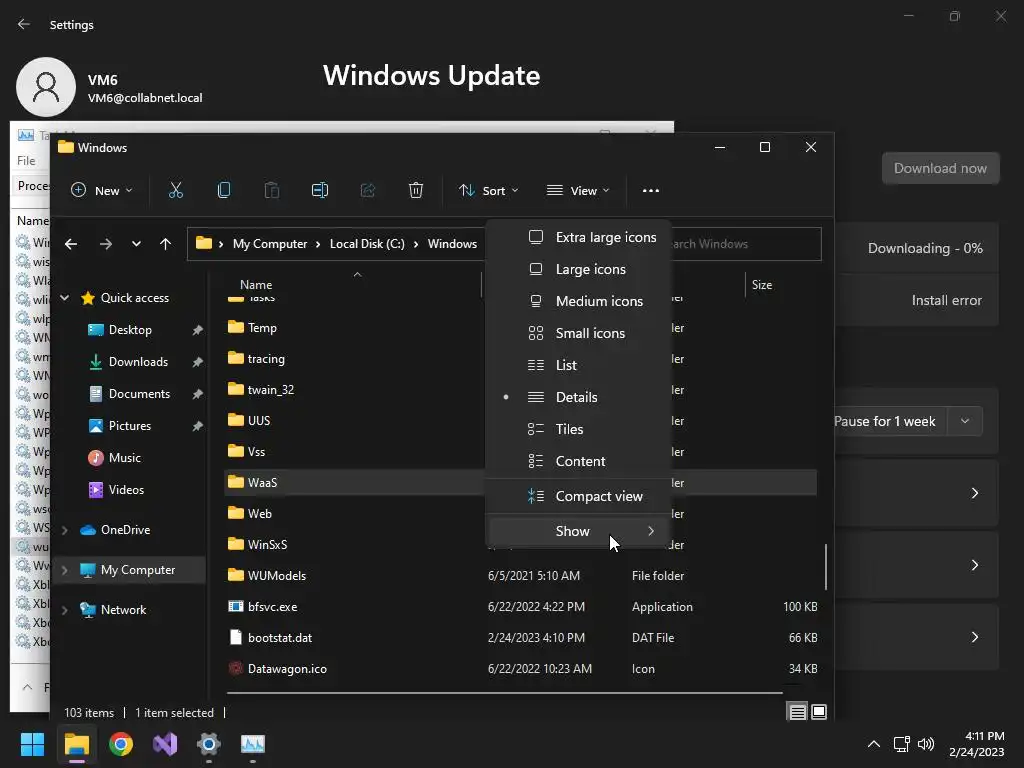Viewport: 1024px width, 768px height.
Task: Open File menu in Task Manager window
Action: [26, 161]
